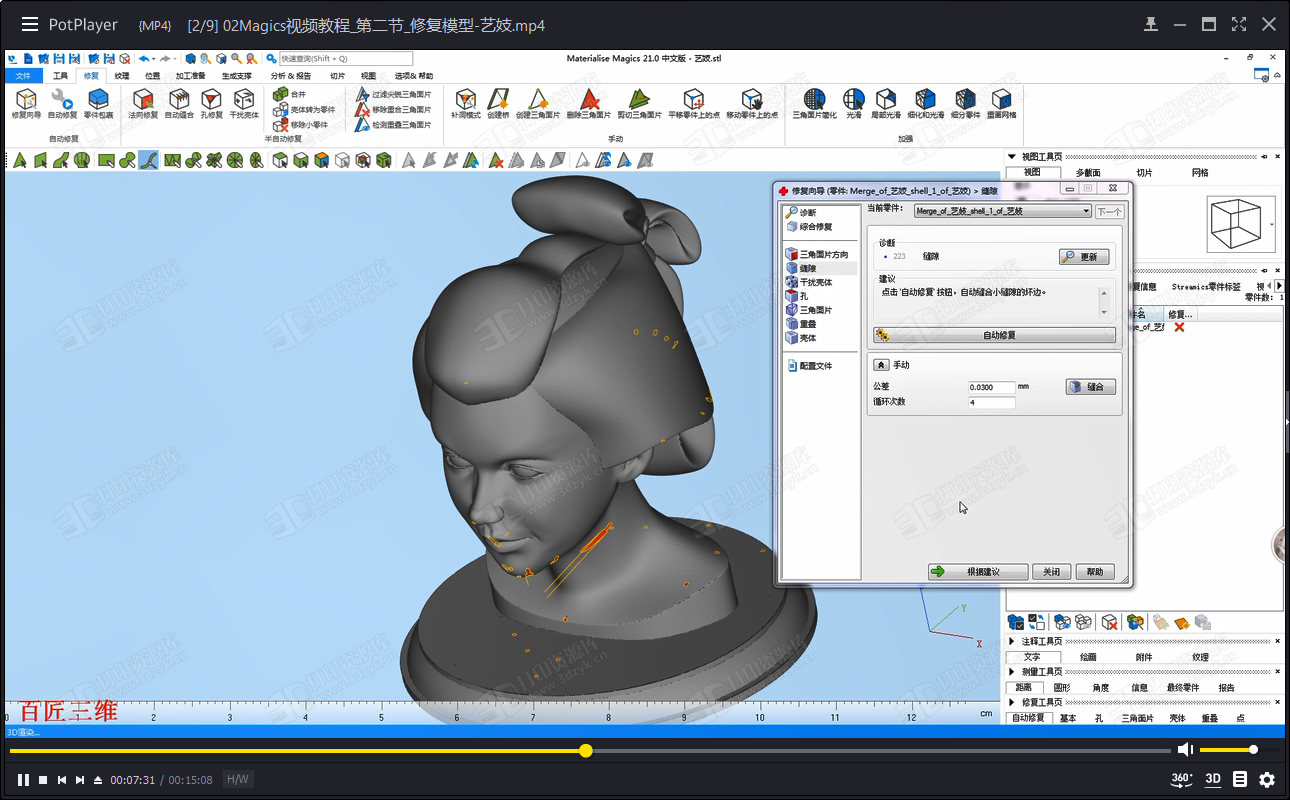Collapse the 手动 manual section

click(x=881, y=365)
